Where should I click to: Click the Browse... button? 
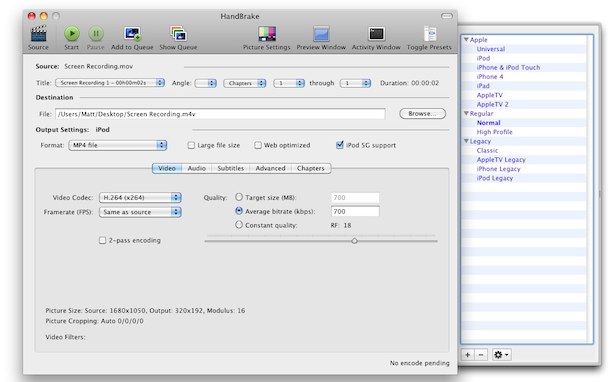click(x=422, y=114)
